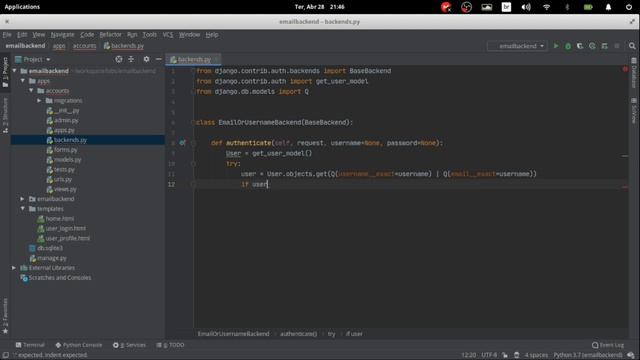This screenshot has height=360, width=640.
Task: Select user_login.html in templates folder
Action: (x=65, y=228)
